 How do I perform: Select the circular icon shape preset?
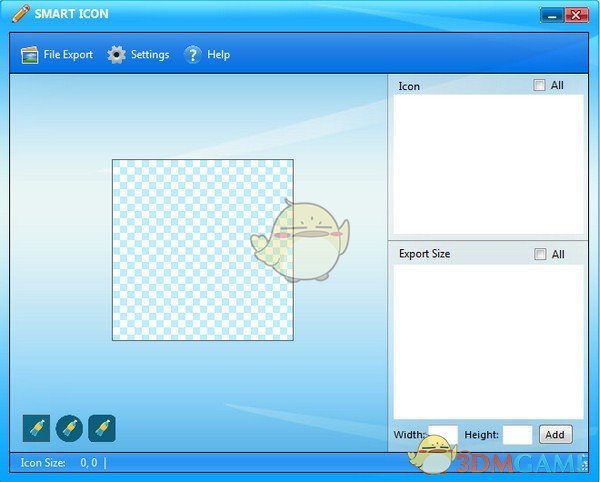[69, 428]
